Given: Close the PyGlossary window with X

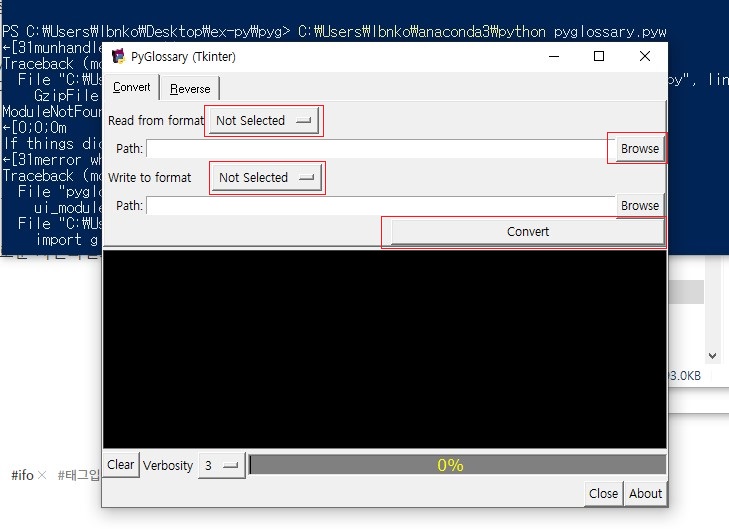Looking at the screenshot, I should (644, 56).
